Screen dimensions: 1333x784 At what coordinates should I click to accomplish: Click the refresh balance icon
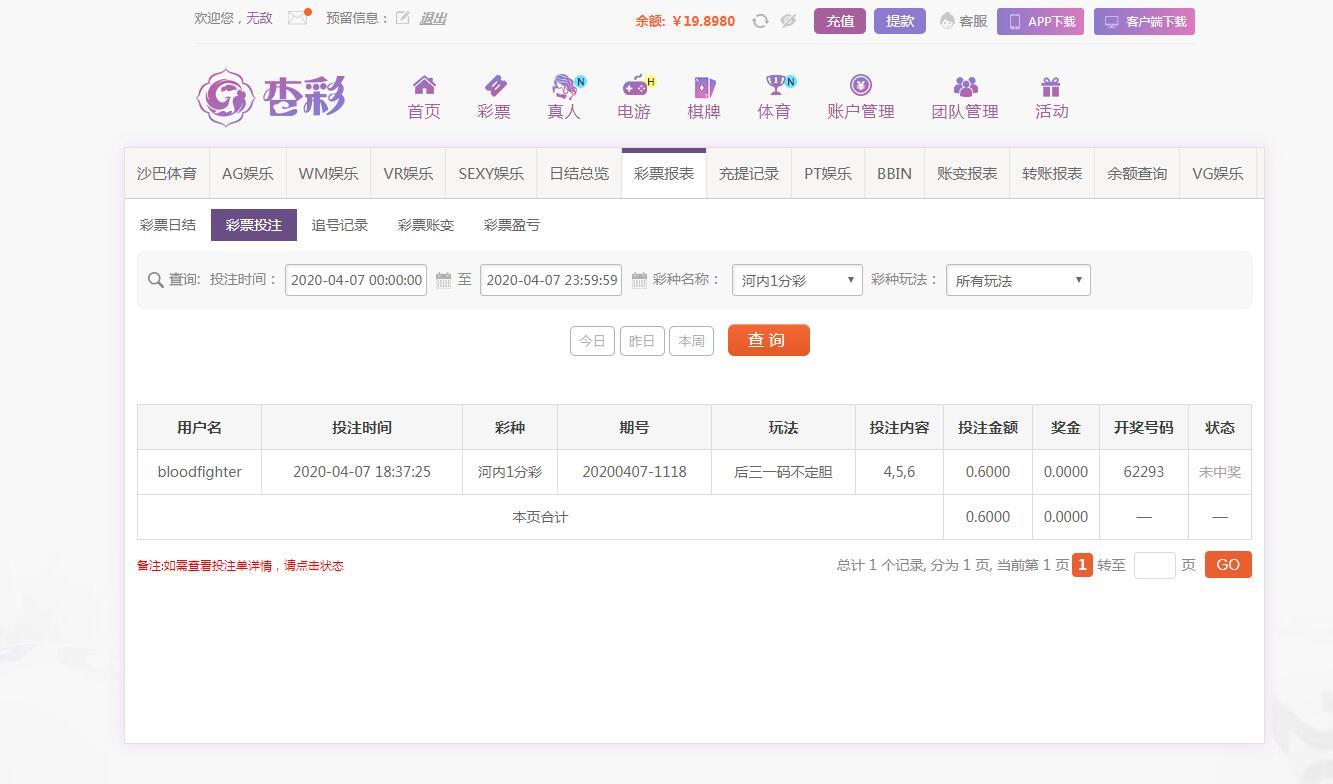click(760, 21)
